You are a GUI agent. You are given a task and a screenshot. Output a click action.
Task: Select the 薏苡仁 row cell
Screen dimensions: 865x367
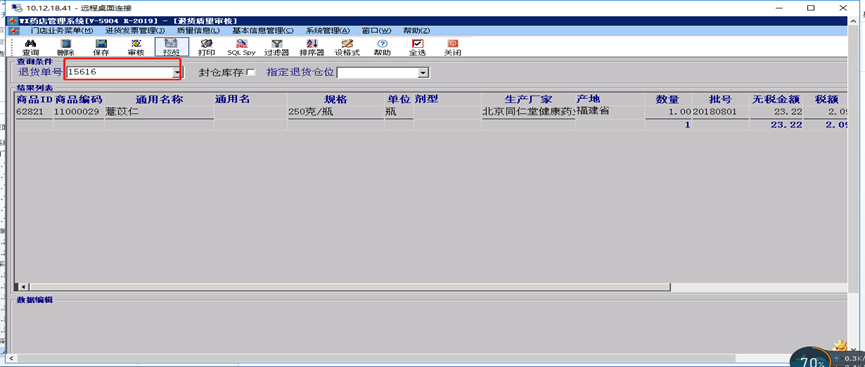[x=159, y=112]
